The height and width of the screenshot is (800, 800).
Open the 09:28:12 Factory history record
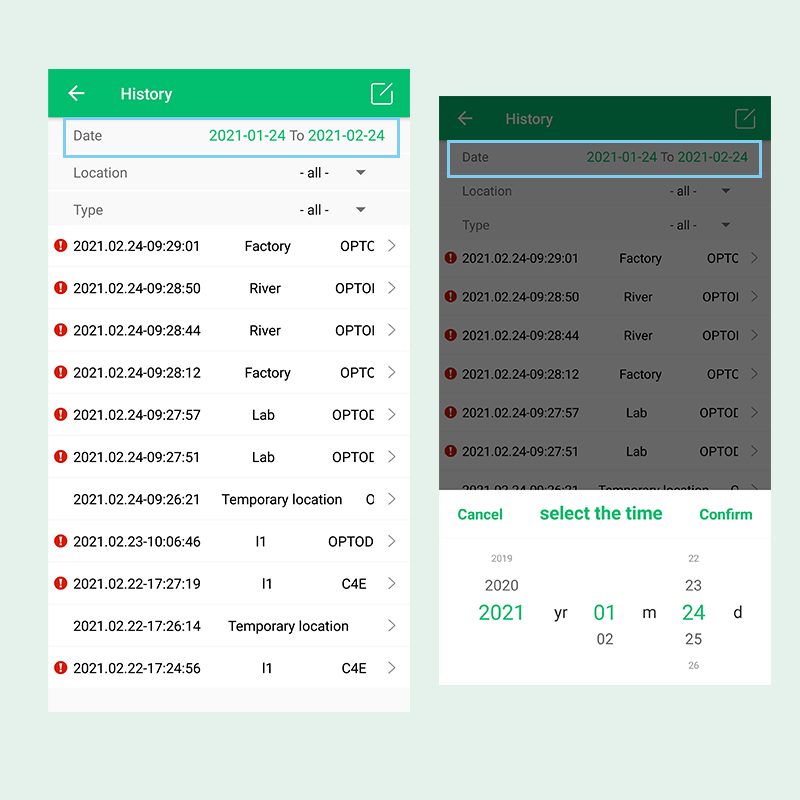point(228,373)
